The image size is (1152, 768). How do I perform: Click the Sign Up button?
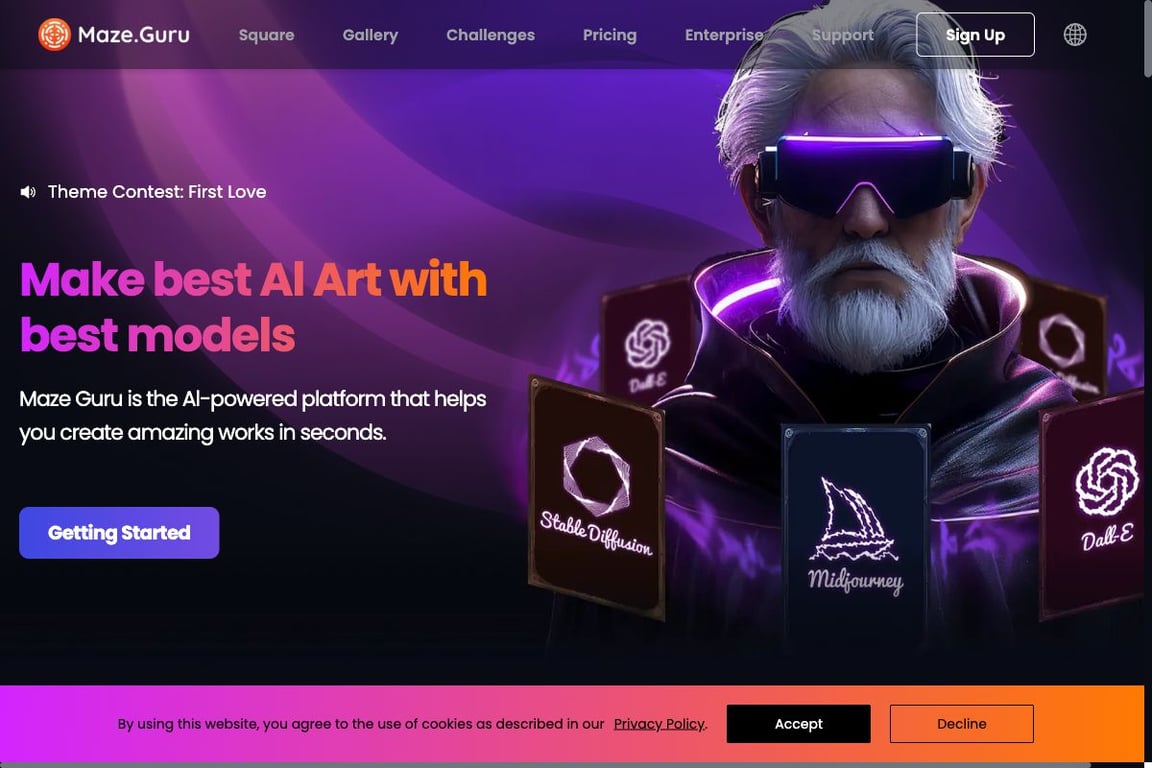(x=975, y=35)
